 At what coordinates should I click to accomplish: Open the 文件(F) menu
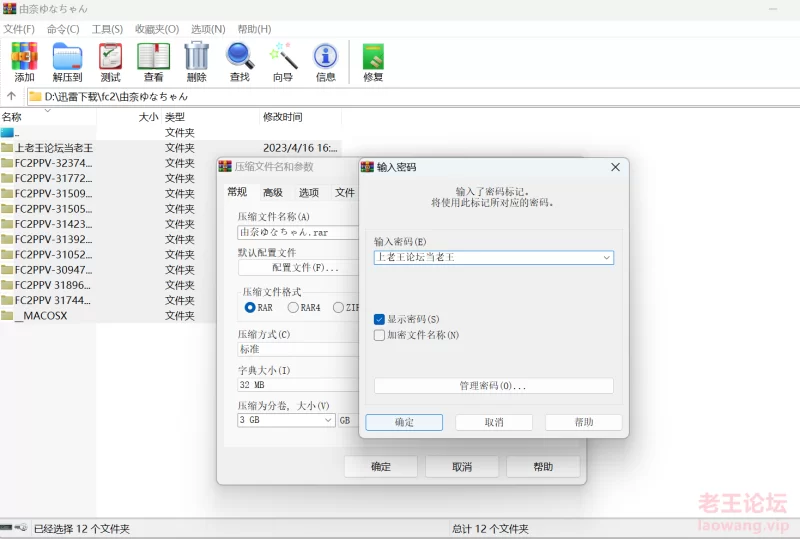point(19,29)
